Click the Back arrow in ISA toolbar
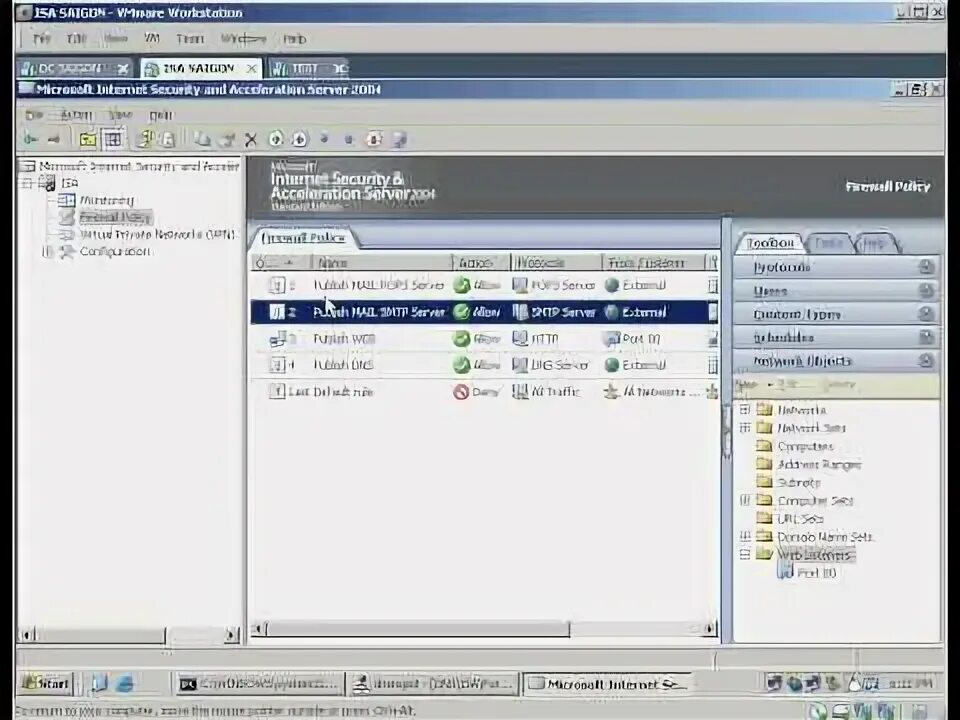 point(29,140)
